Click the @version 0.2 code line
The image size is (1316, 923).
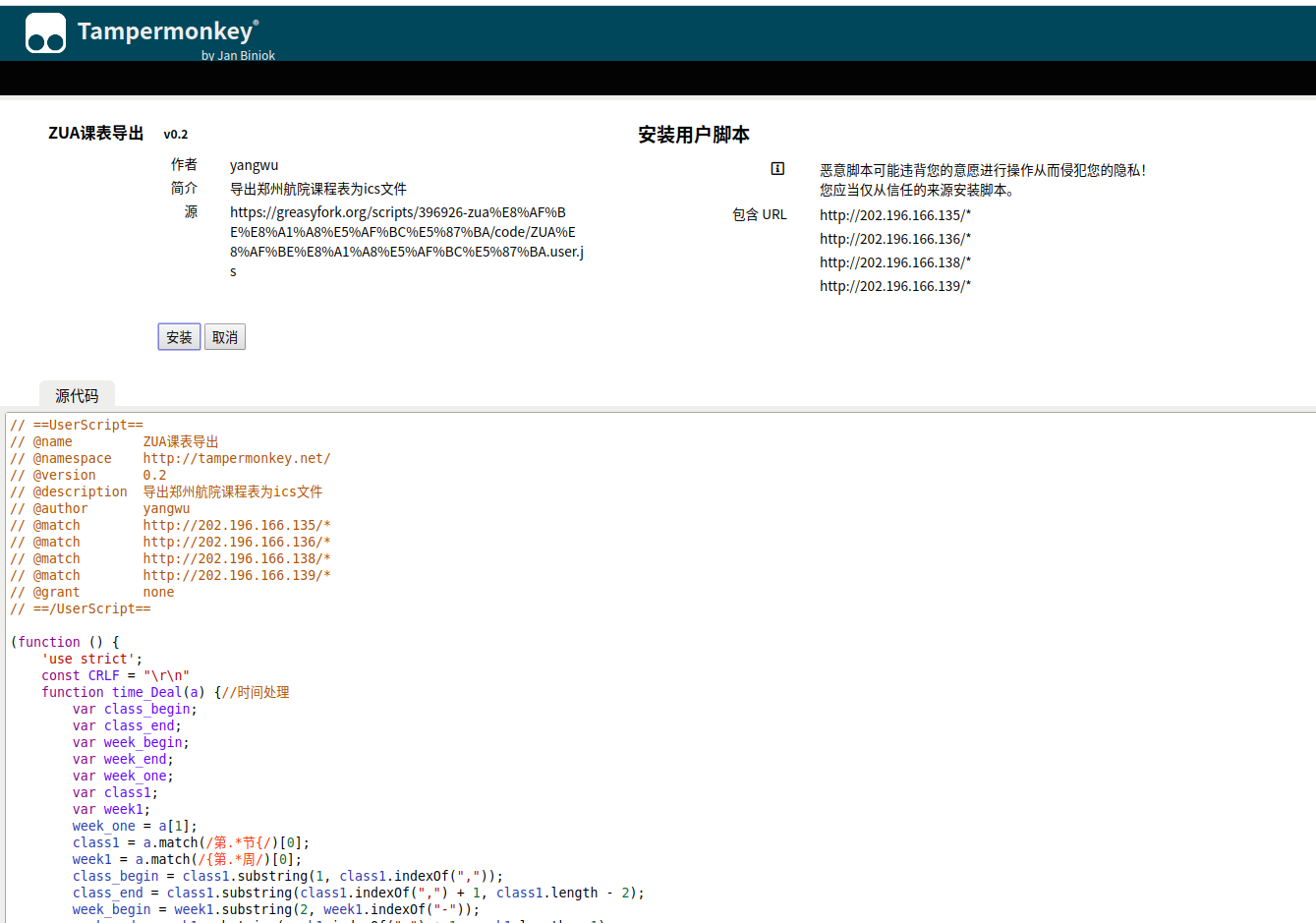coord(88,475)
